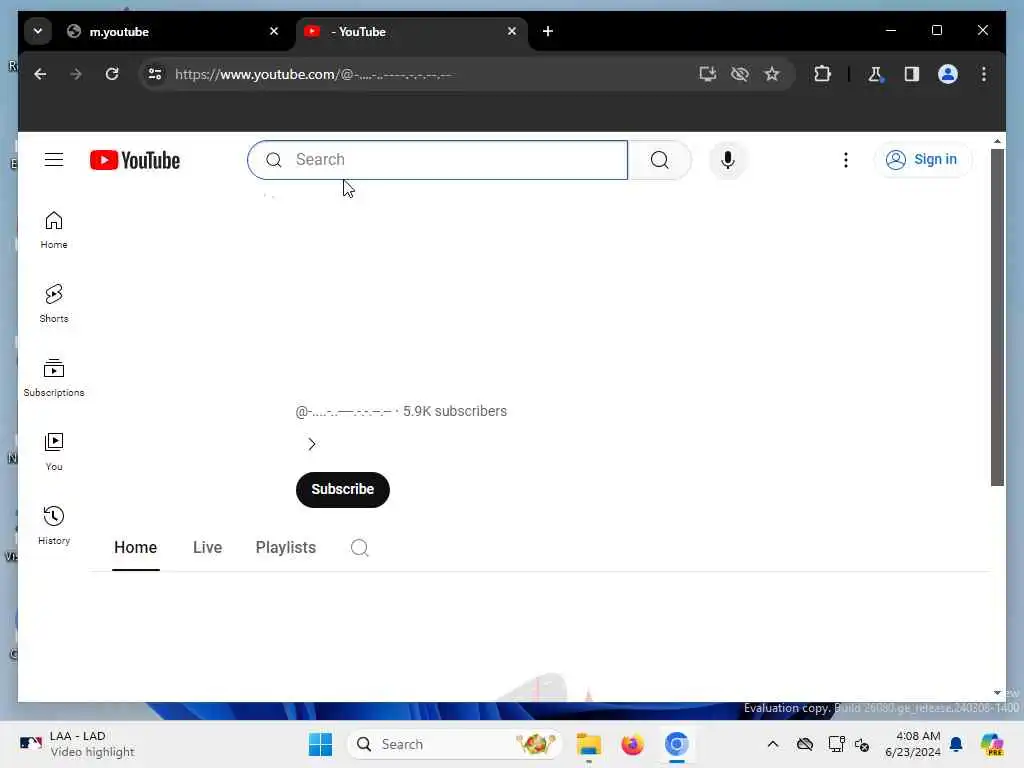
Task: Start voice search with microphone icon
Action: coord(728,160)
